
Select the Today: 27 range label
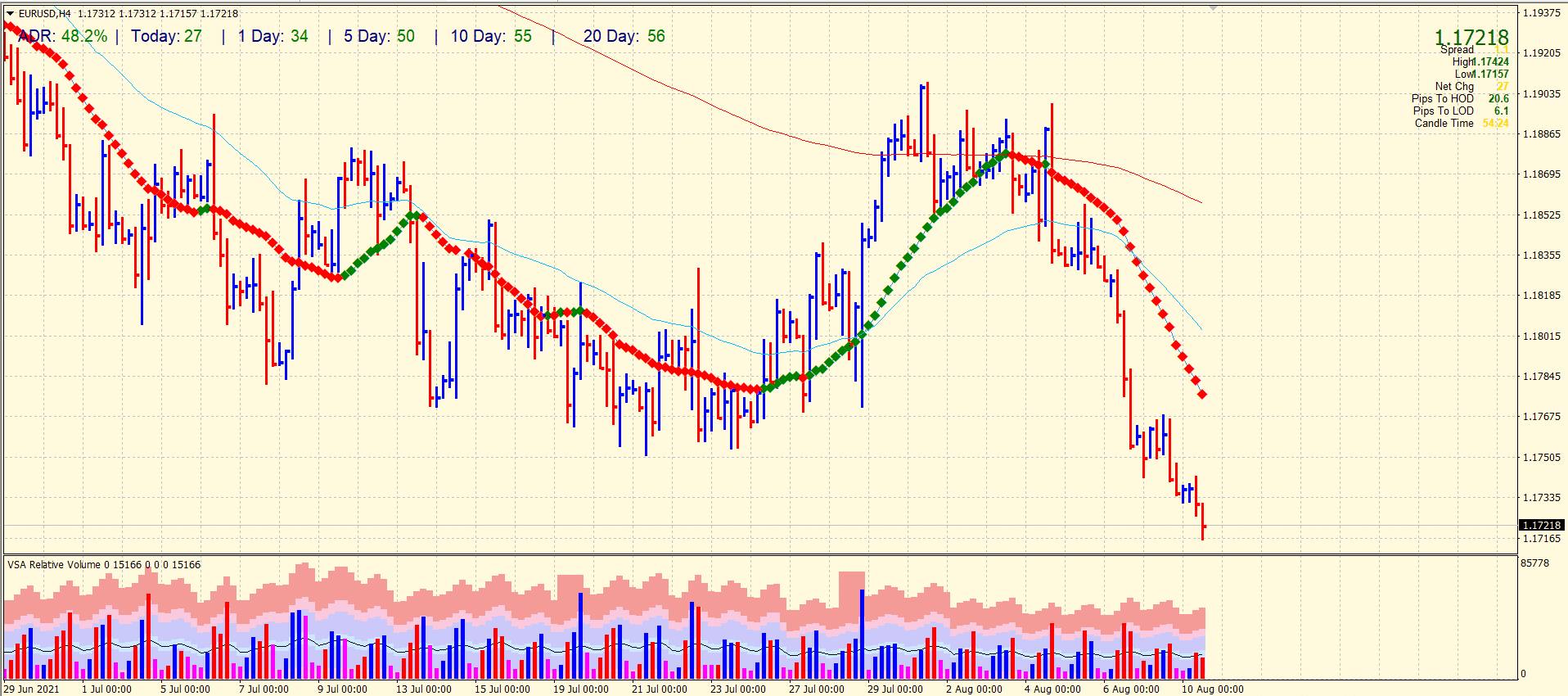click(x=166, y=36)
